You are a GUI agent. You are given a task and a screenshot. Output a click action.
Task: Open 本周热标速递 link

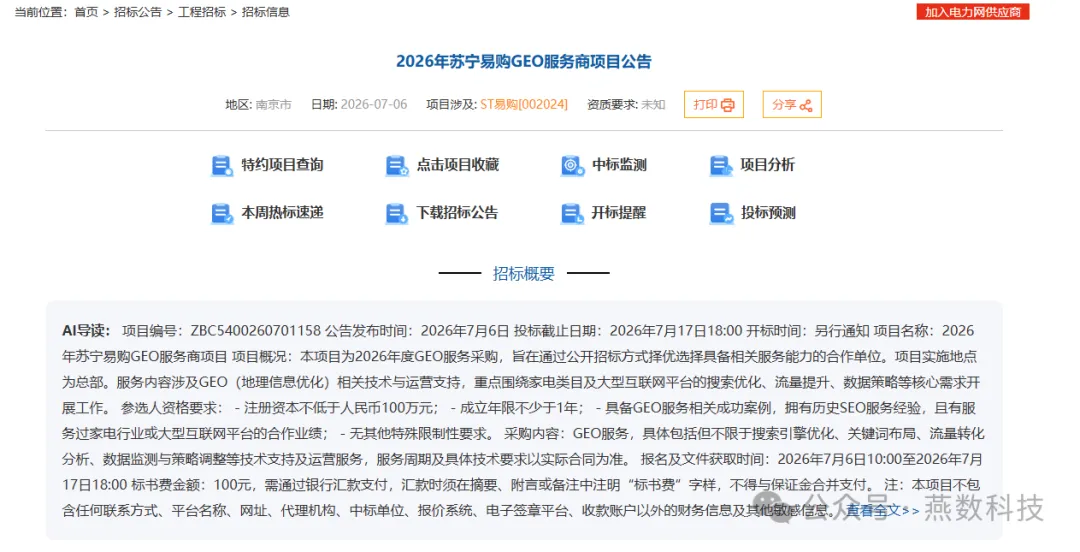(x=282, y=212)
